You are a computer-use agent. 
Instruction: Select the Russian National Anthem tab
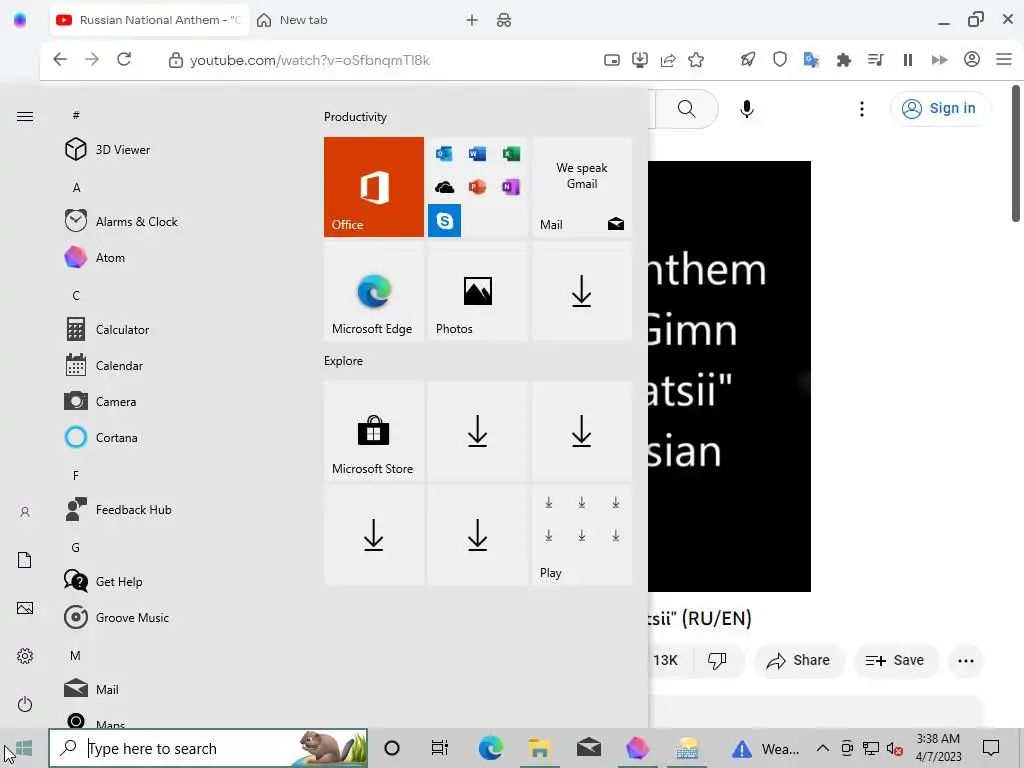tap(148, 20)
